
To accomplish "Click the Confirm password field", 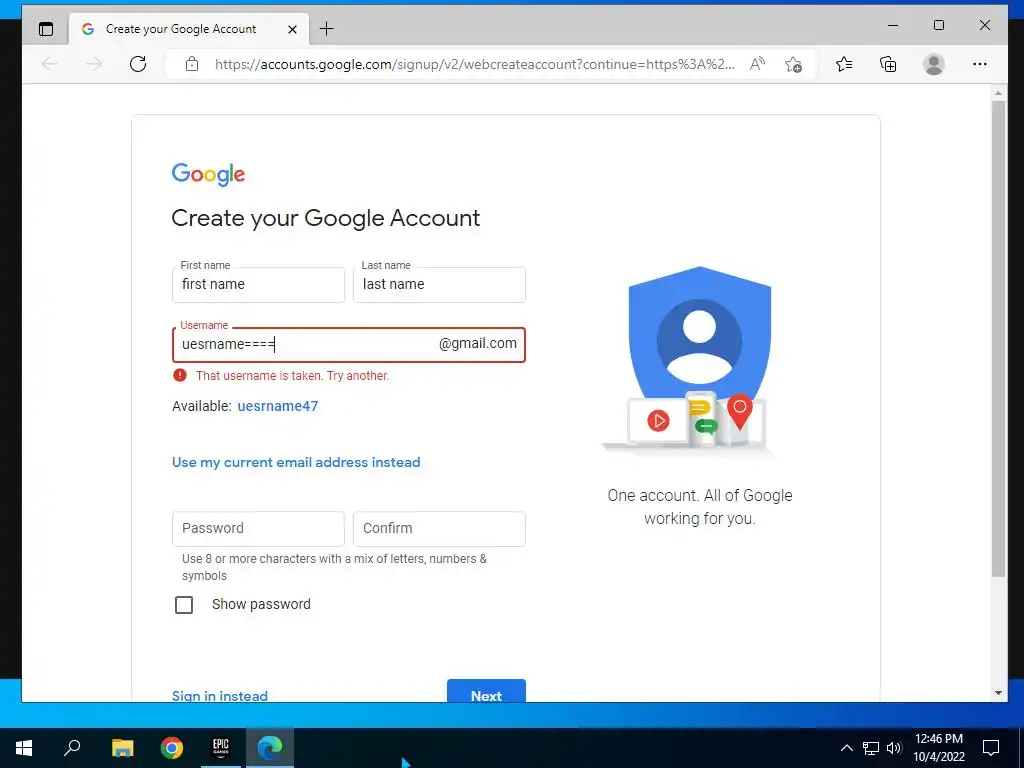I will [439, 529].
